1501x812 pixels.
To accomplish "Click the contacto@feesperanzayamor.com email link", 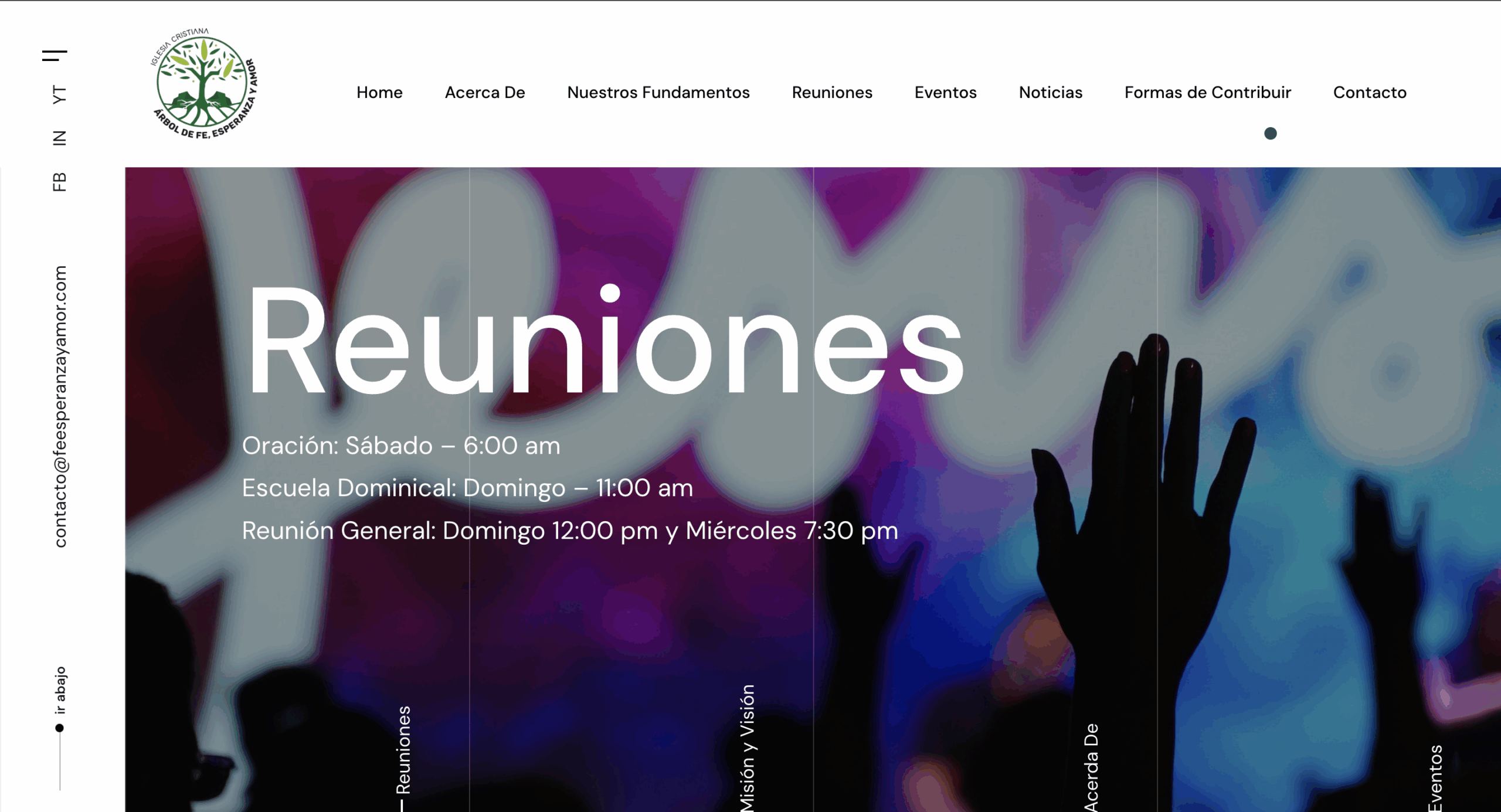I will [60, 406].
